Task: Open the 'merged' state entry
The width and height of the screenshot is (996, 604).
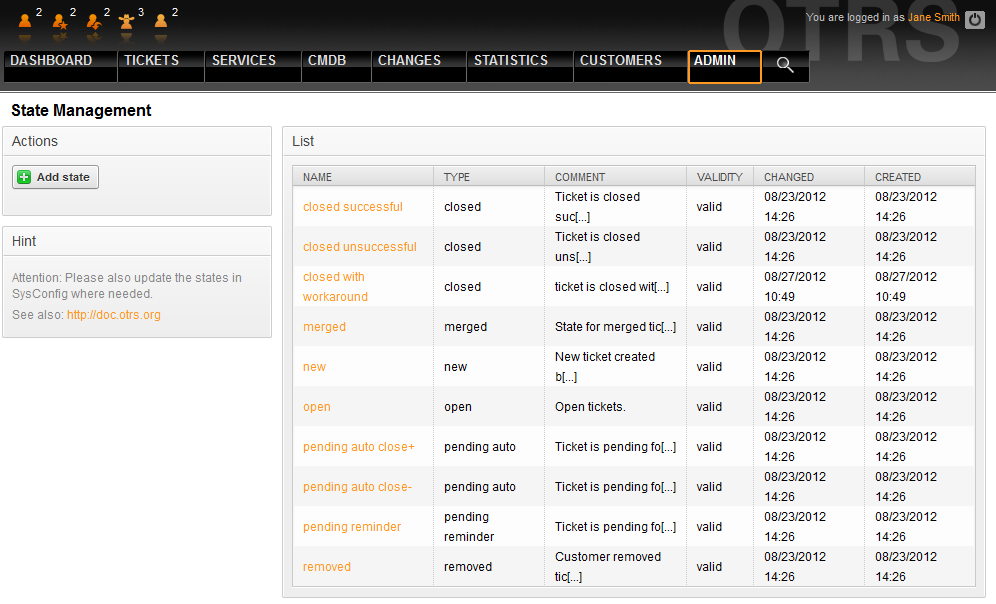Action: click(x=324, y=327)
